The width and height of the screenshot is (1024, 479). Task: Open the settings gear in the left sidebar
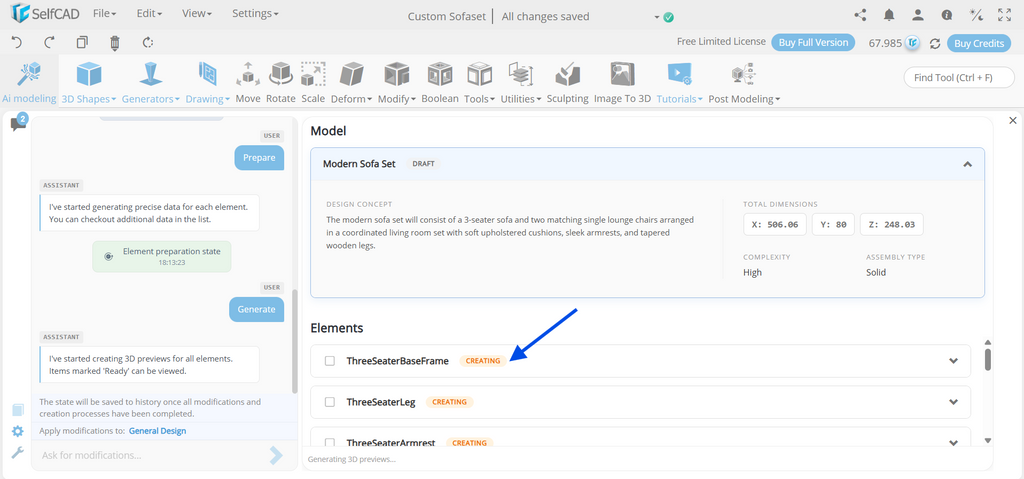pos(18,431)
